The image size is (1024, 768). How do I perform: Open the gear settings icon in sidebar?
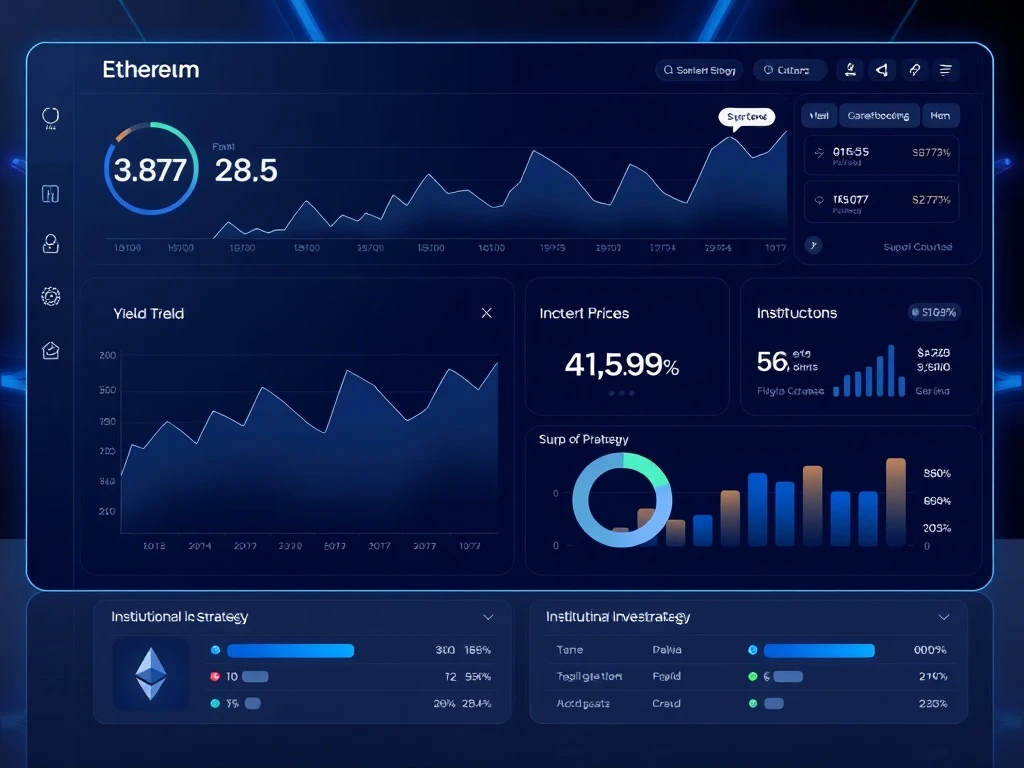tap(50, 296)
